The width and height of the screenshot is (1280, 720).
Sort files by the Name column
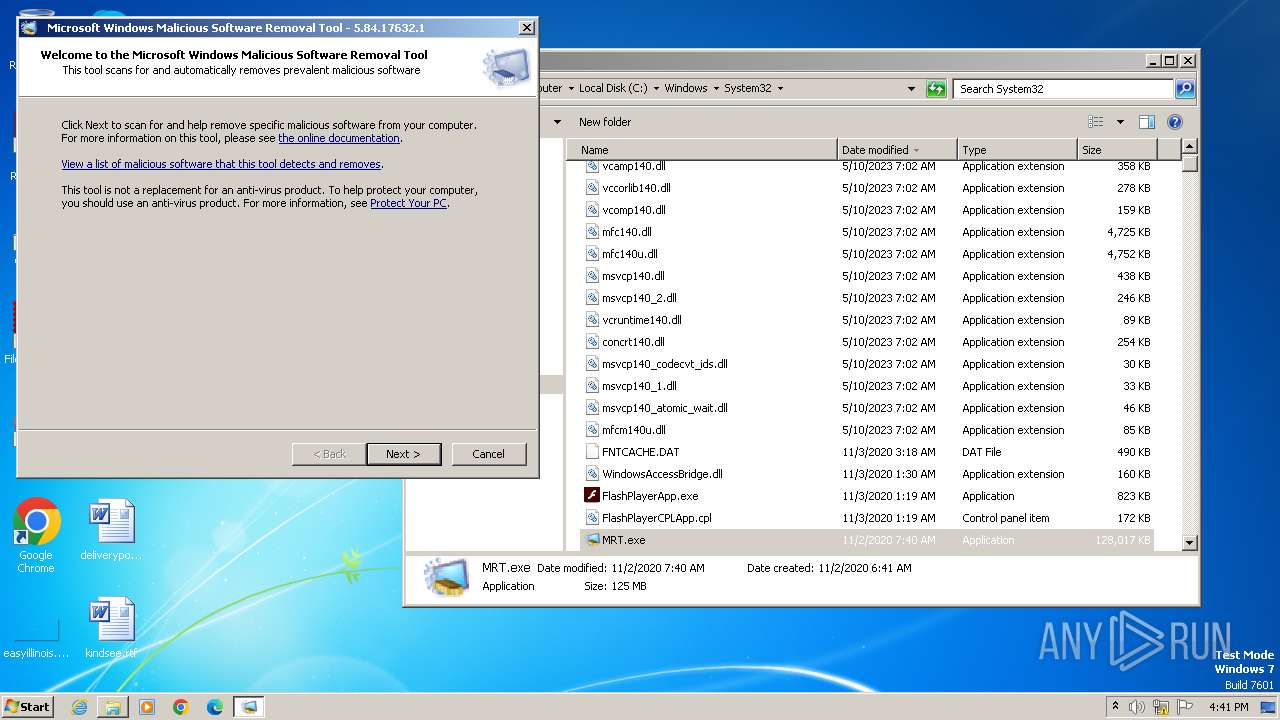coord(702,150)
